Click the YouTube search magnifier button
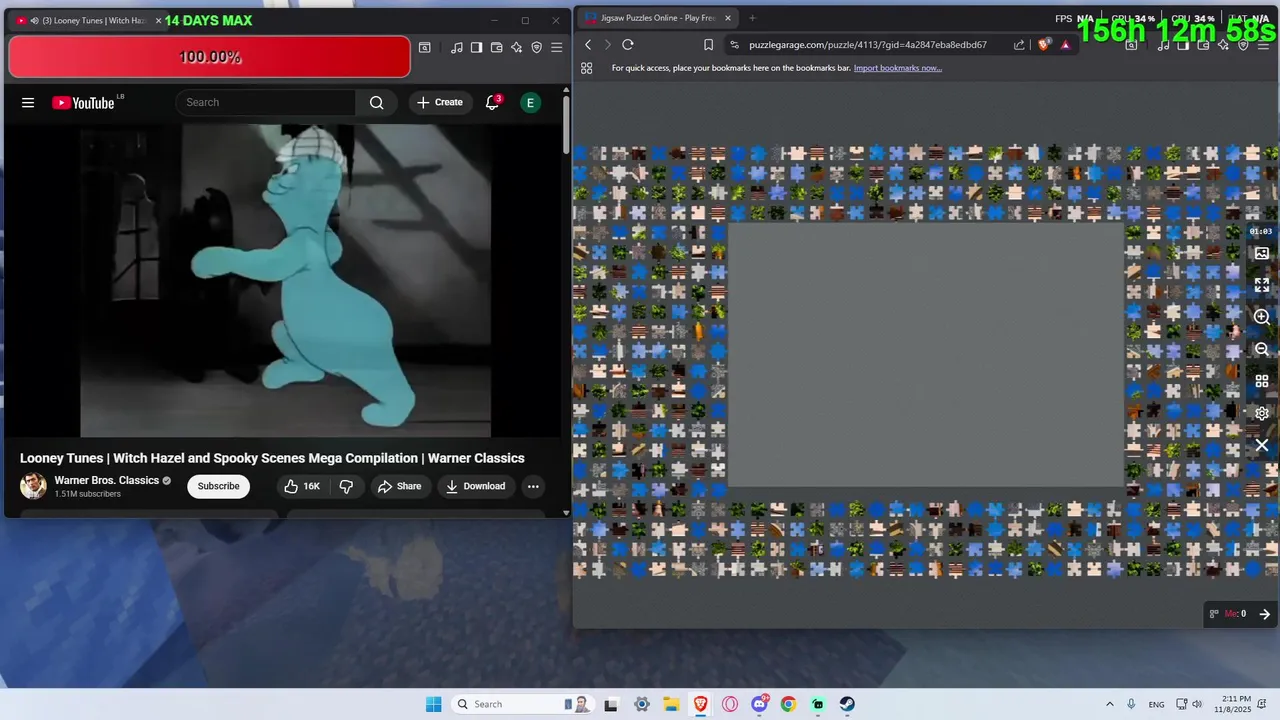The image size is (1280, 720). point(376,102)
